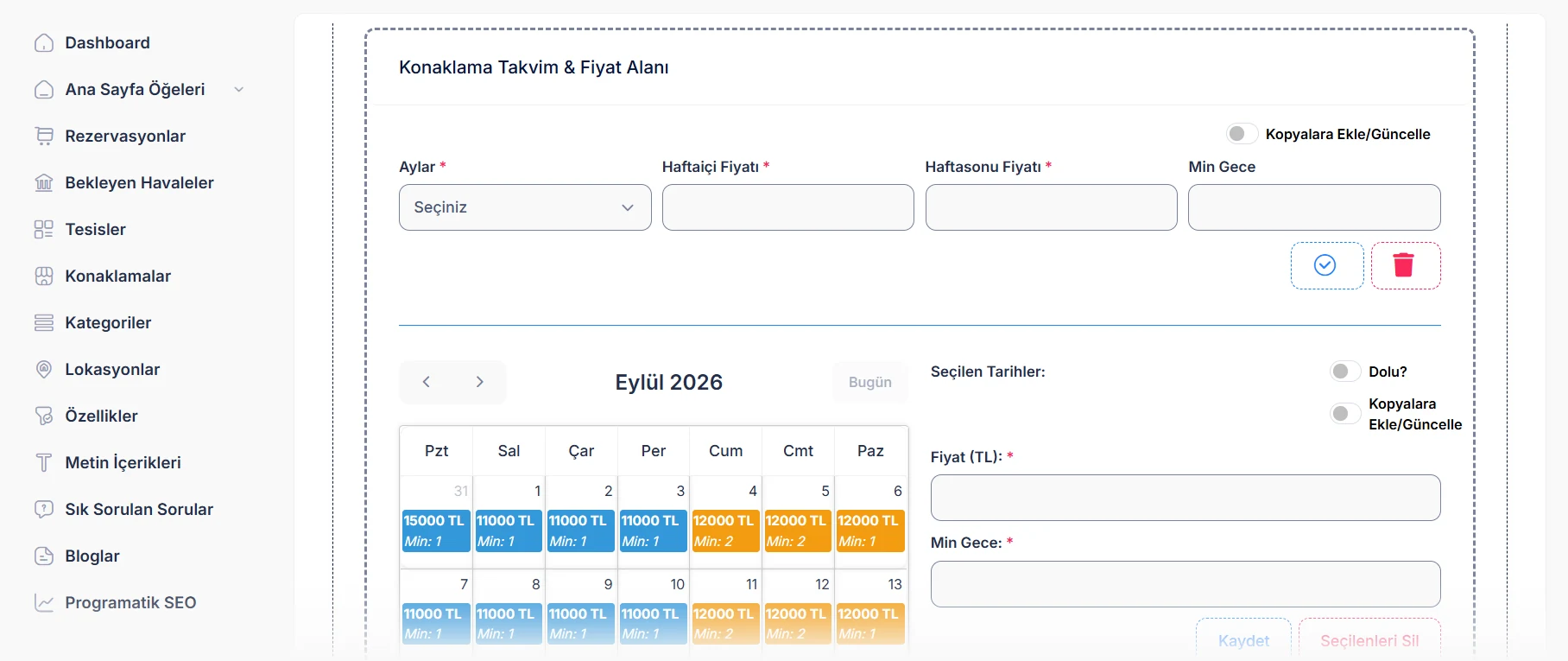This screenshot has width=1568, height=661.
Task: Select the 15000 TL price cell on day 31
Action: click(x=436, y=531)
